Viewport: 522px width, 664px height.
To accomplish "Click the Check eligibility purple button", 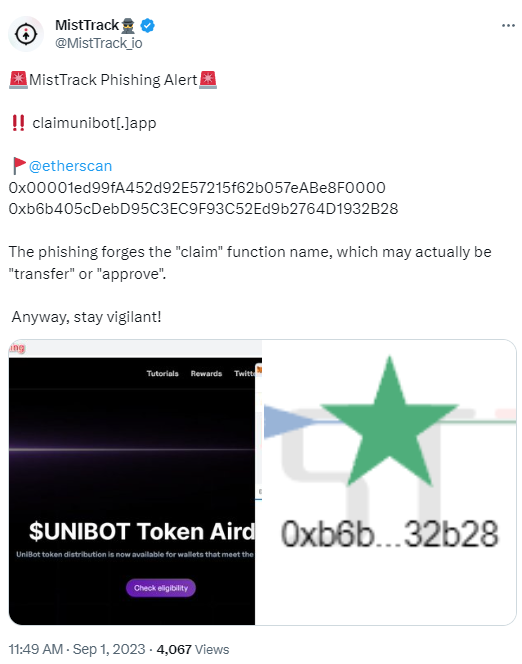I will tap(161, 588).
